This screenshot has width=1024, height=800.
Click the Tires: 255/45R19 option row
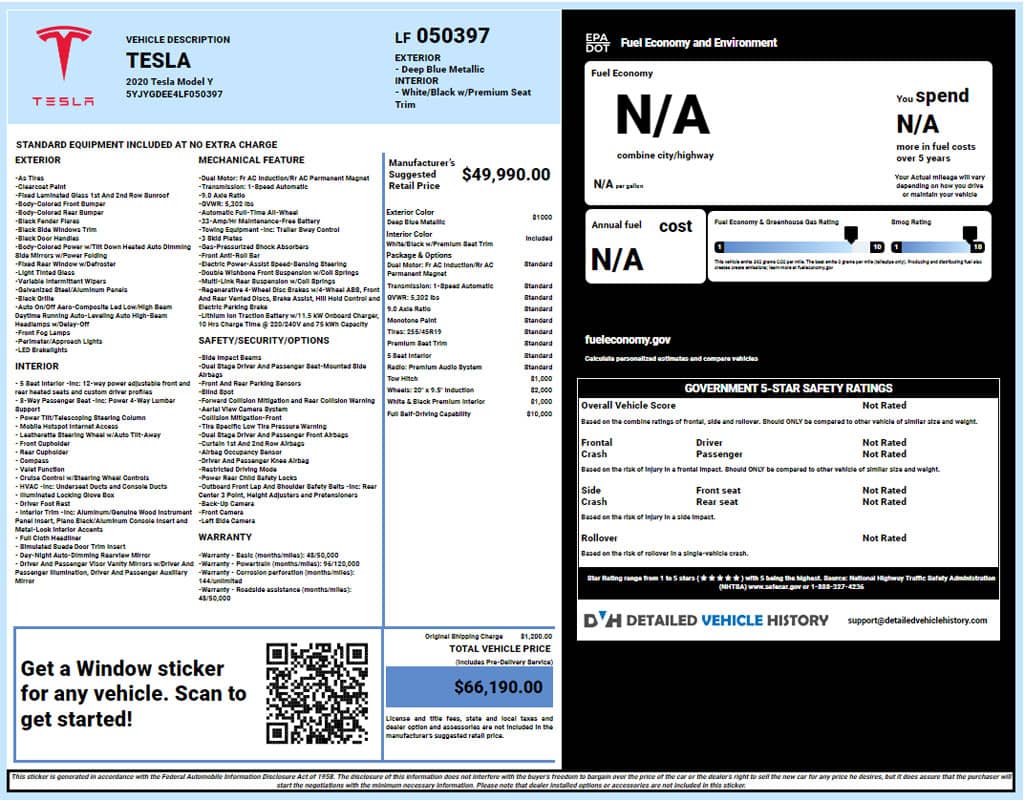pos(469,332)
